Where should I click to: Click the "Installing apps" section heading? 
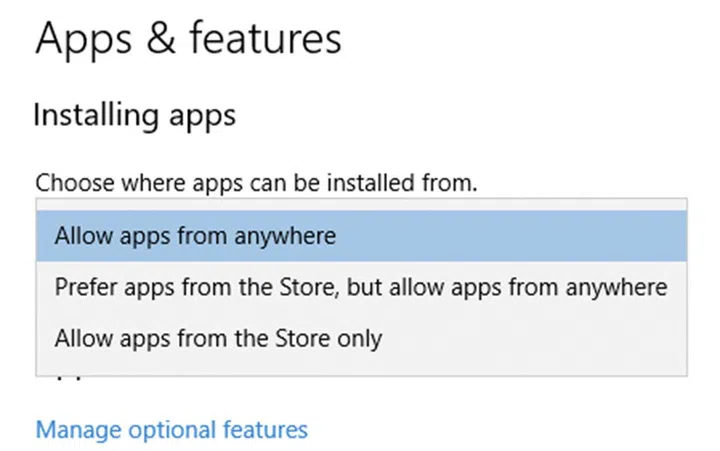[x=134, y=115]
